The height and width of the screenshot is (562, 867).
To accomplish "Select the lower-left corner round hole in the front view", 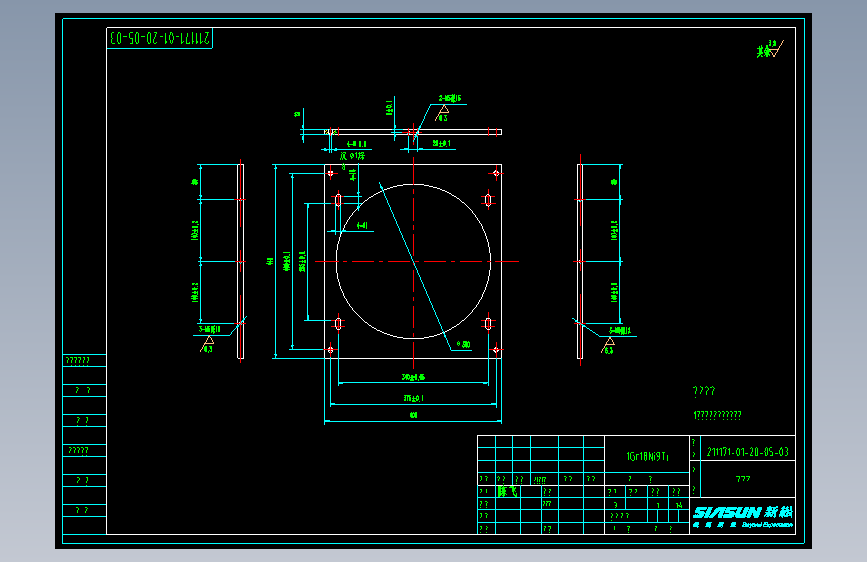I will [x=331, y=350].
